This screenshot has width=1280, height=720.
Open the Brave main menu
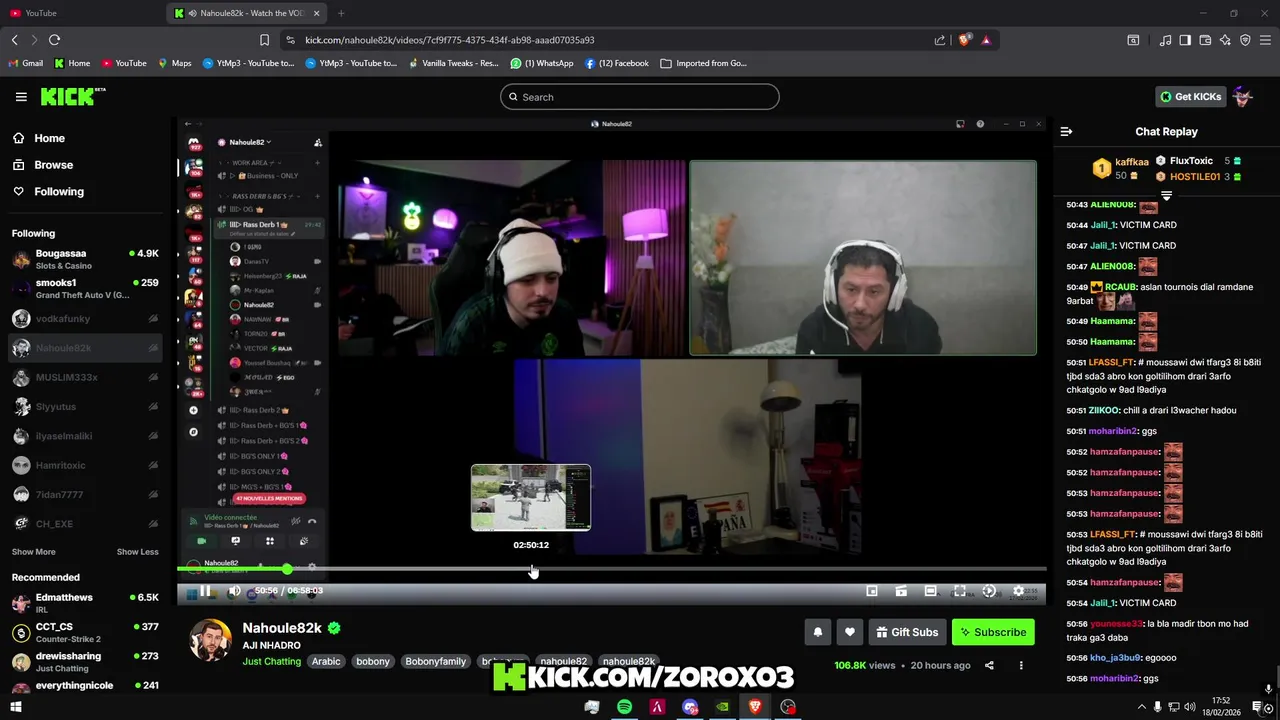pyautogui.click(x=1265, y=40)
